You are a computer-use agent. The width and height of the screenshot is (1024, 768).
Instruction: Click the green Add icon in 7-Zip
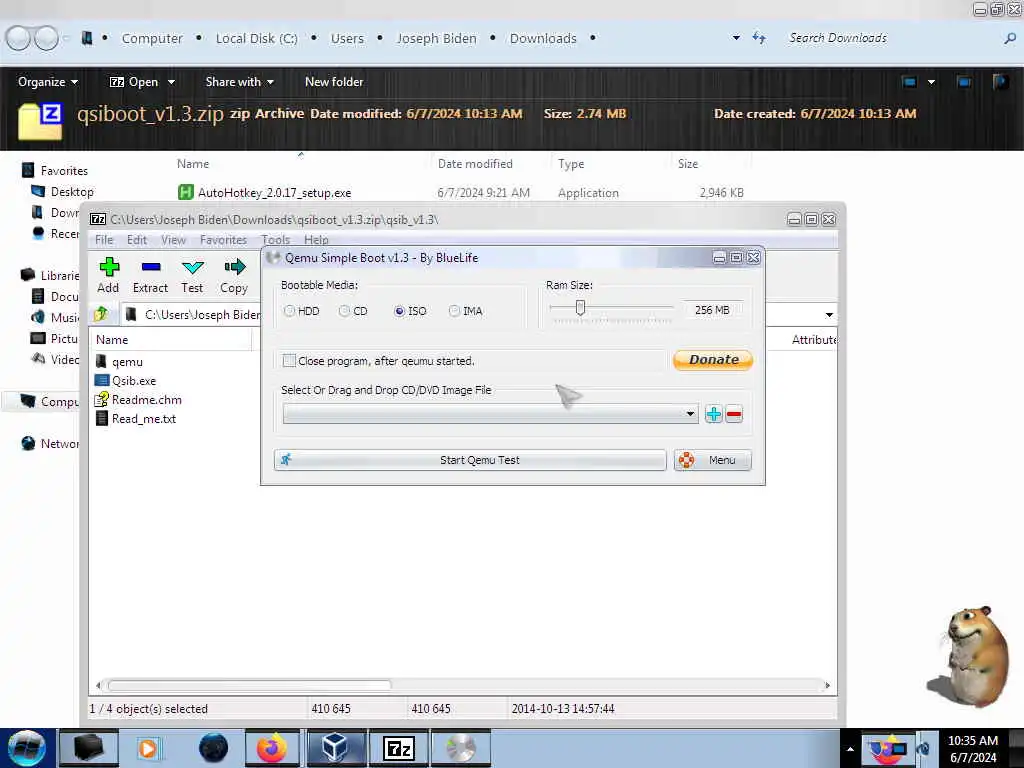(x=109, y=266)
